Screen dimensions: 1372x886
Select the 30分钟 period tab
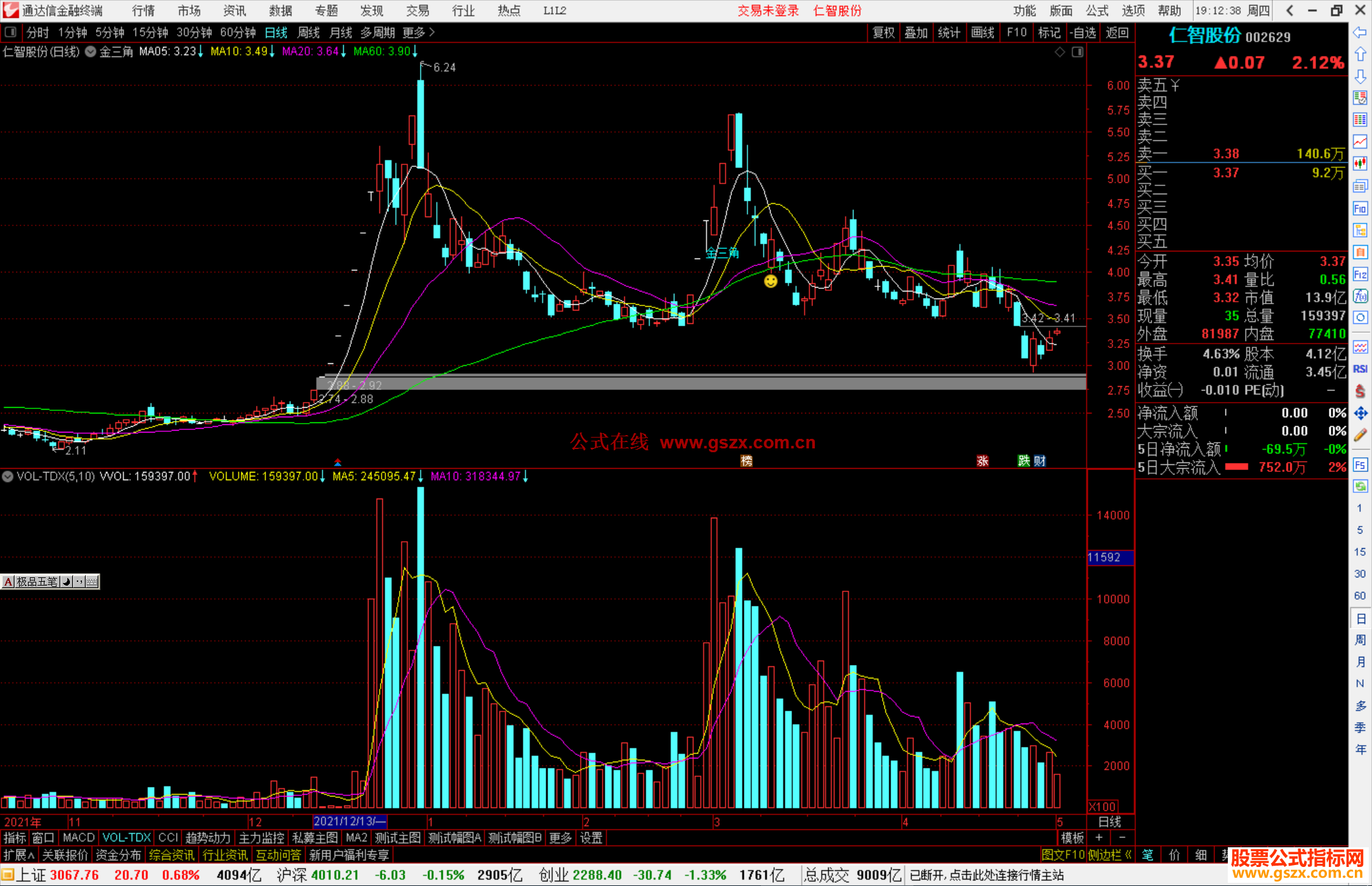[x=194, y=32]
